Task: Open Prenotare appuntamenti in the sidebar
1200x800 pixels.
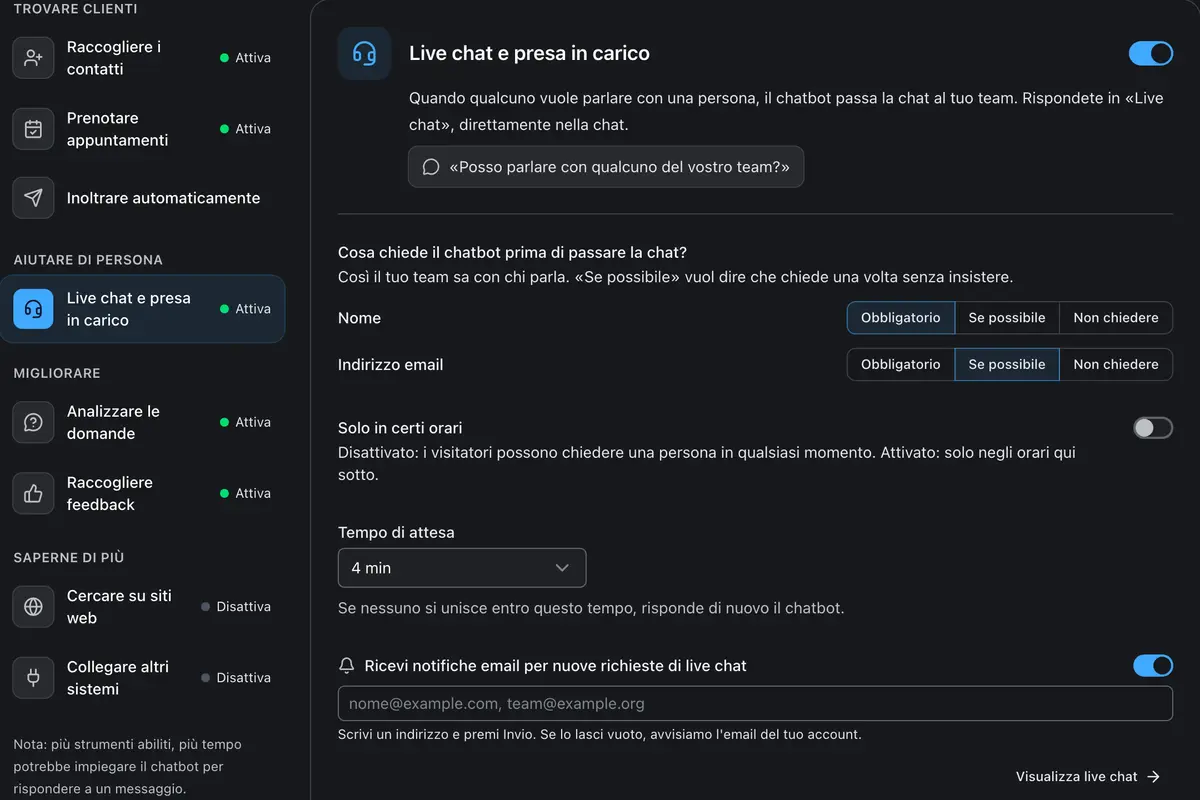Action: [142, 129]
